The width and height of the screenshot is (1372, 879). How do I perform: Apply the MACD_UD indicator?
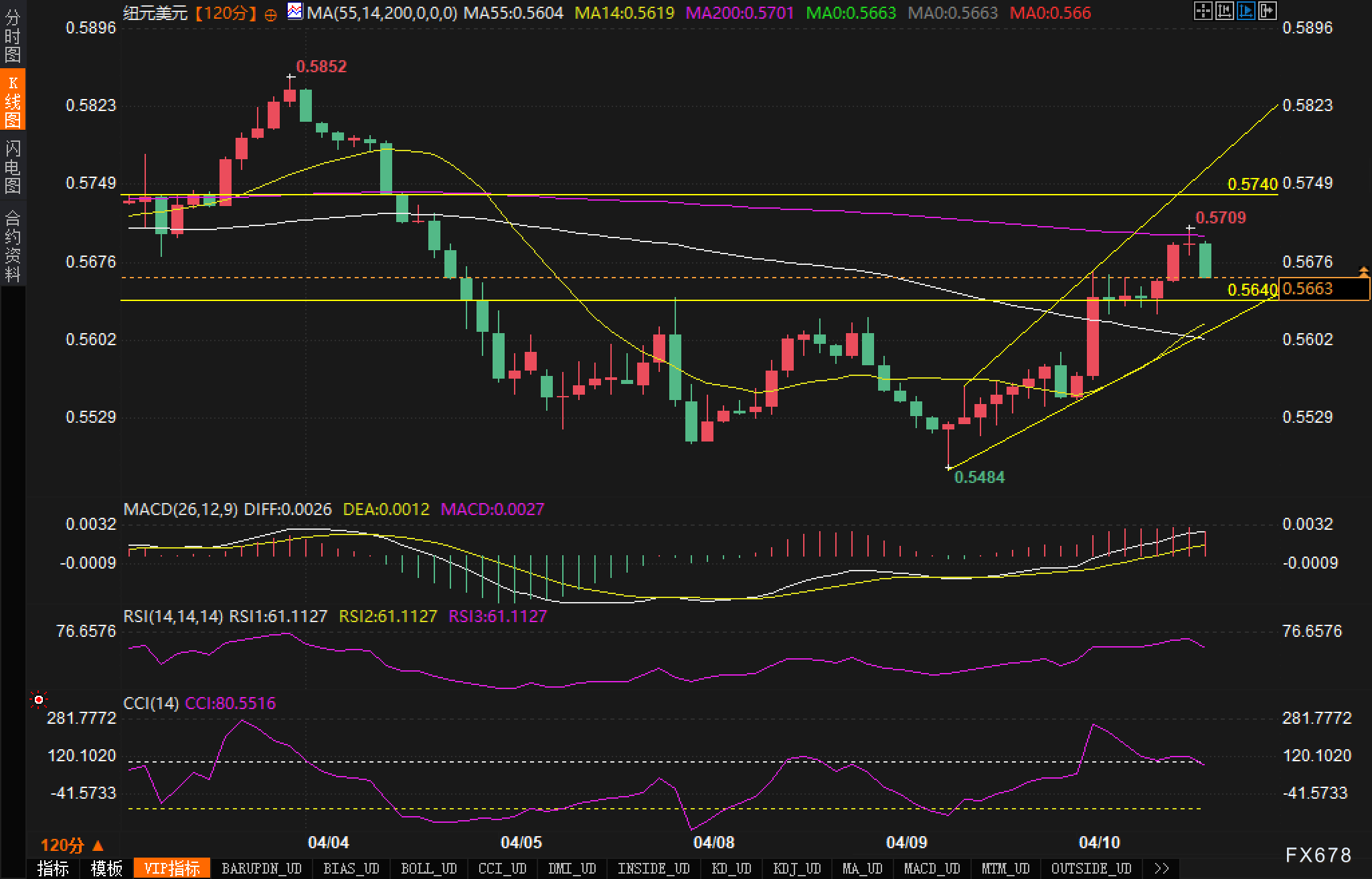pyautogui.click(x=932, y=868)
